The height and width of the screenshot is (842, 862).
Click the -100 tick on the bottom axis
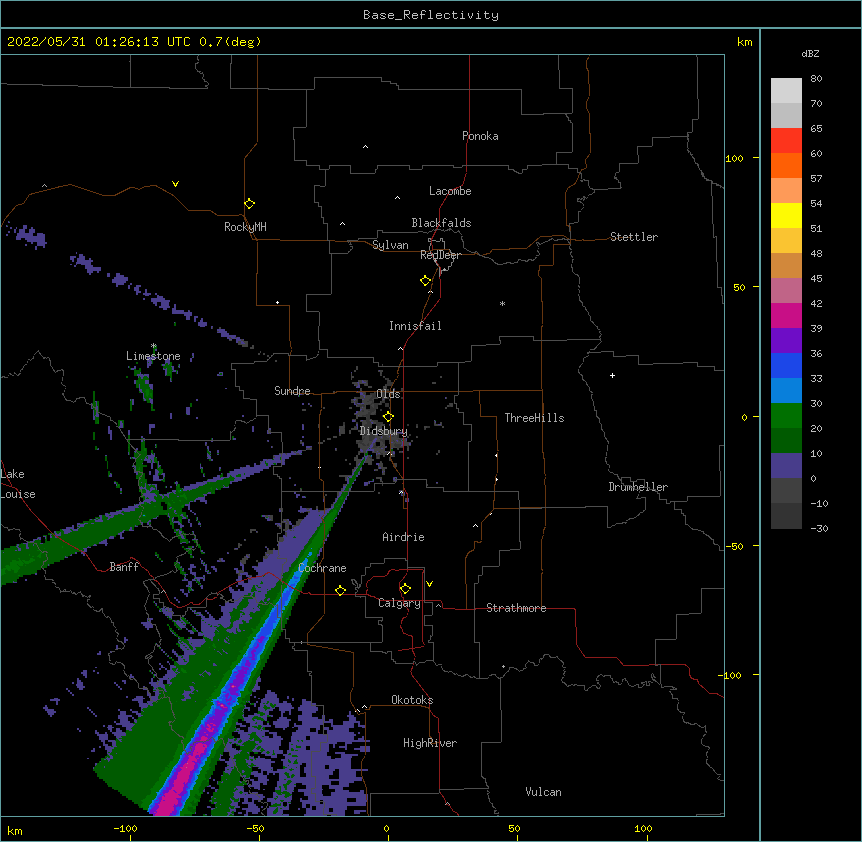(125, 828)
